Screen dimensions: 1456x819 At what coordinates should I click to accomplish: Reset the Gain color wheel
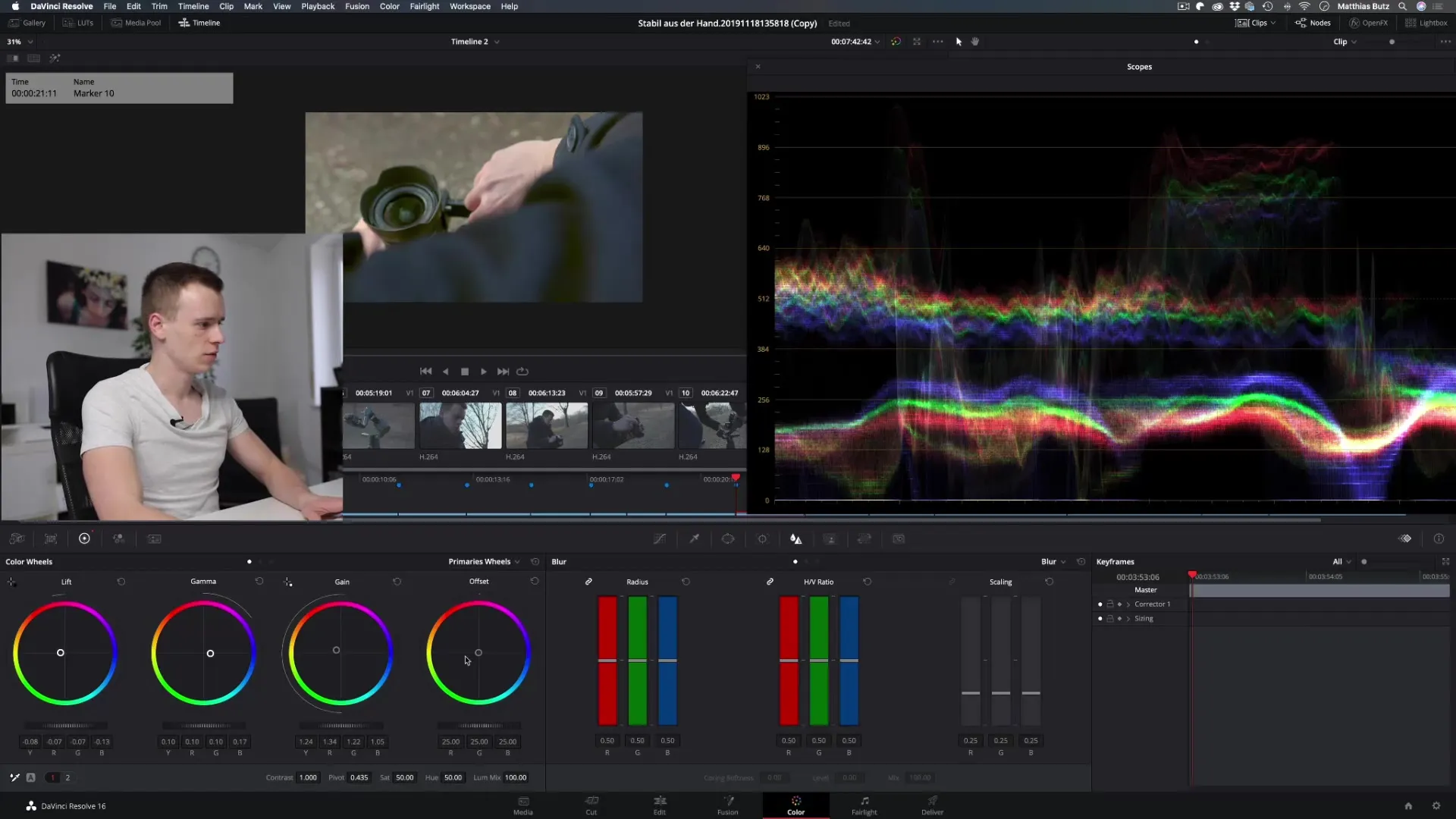397,582
